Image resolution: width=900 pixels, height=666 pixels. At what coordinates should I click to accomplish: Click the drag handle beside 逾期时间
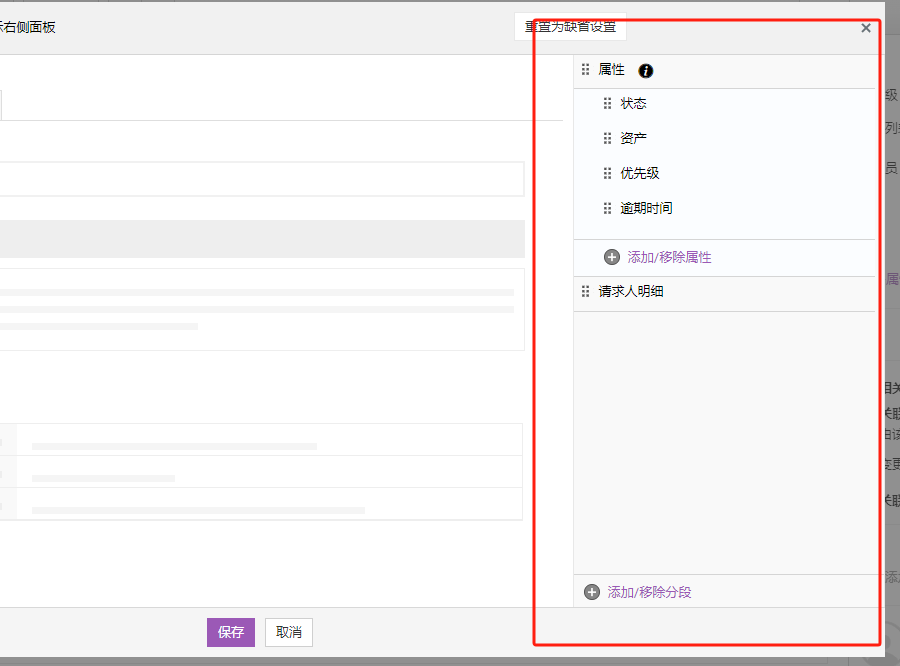607,208
